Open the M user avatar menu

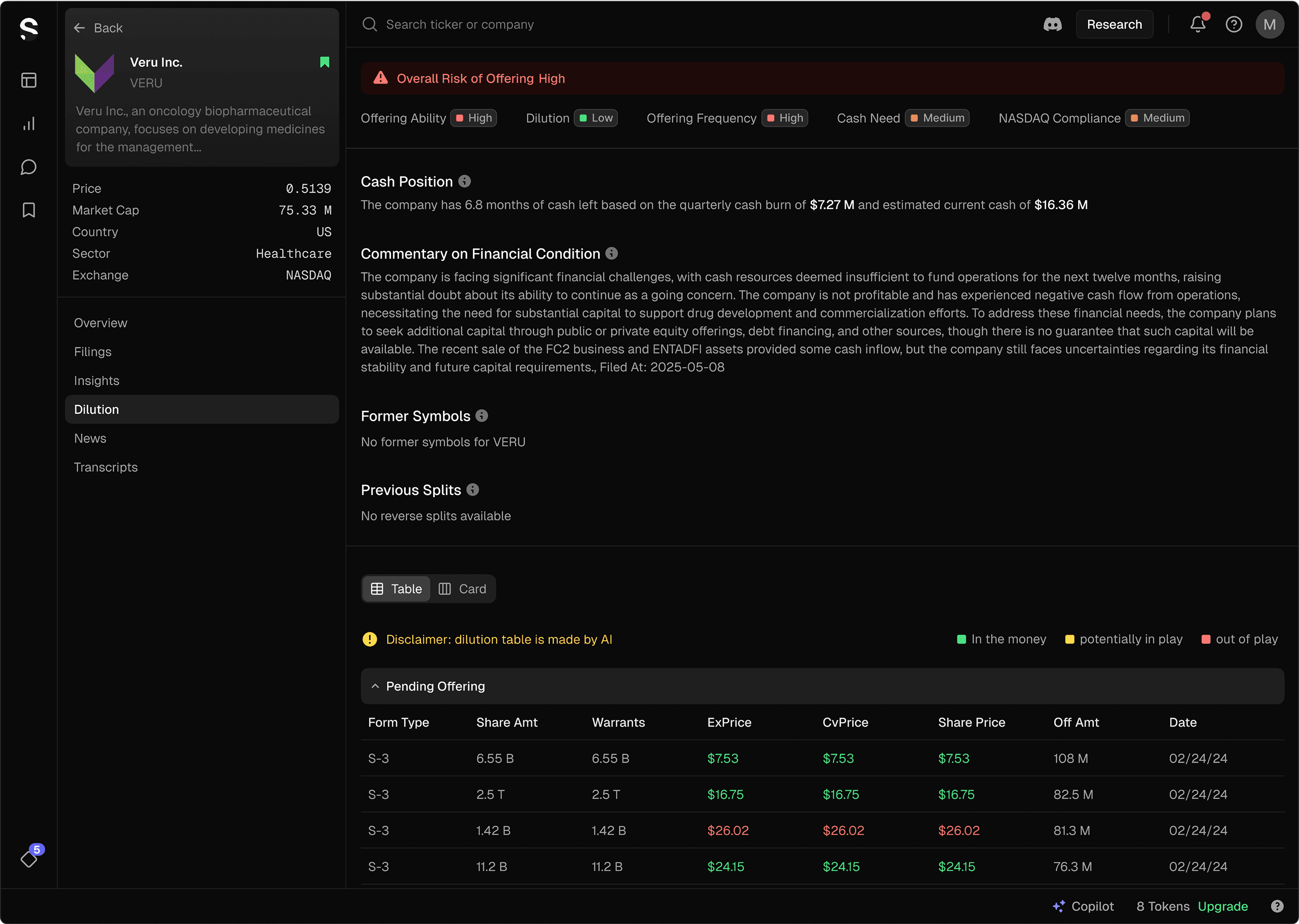tap(1269, 24)
